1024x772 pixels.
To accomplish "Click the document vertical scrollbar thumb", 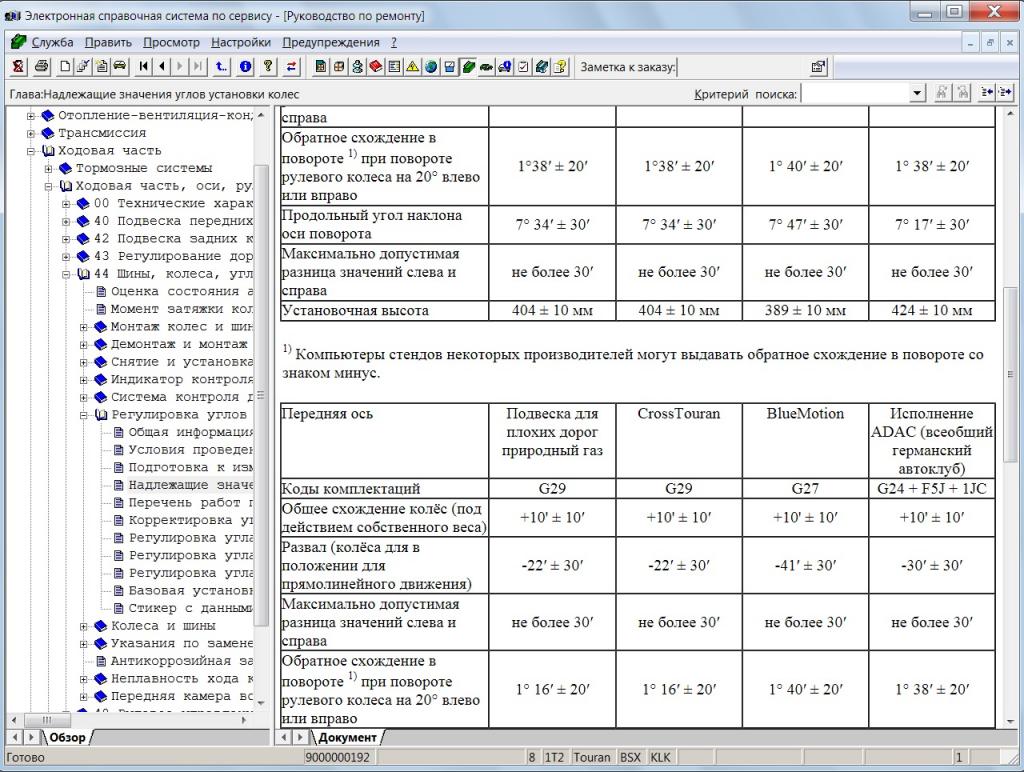I will [1010, 374].
